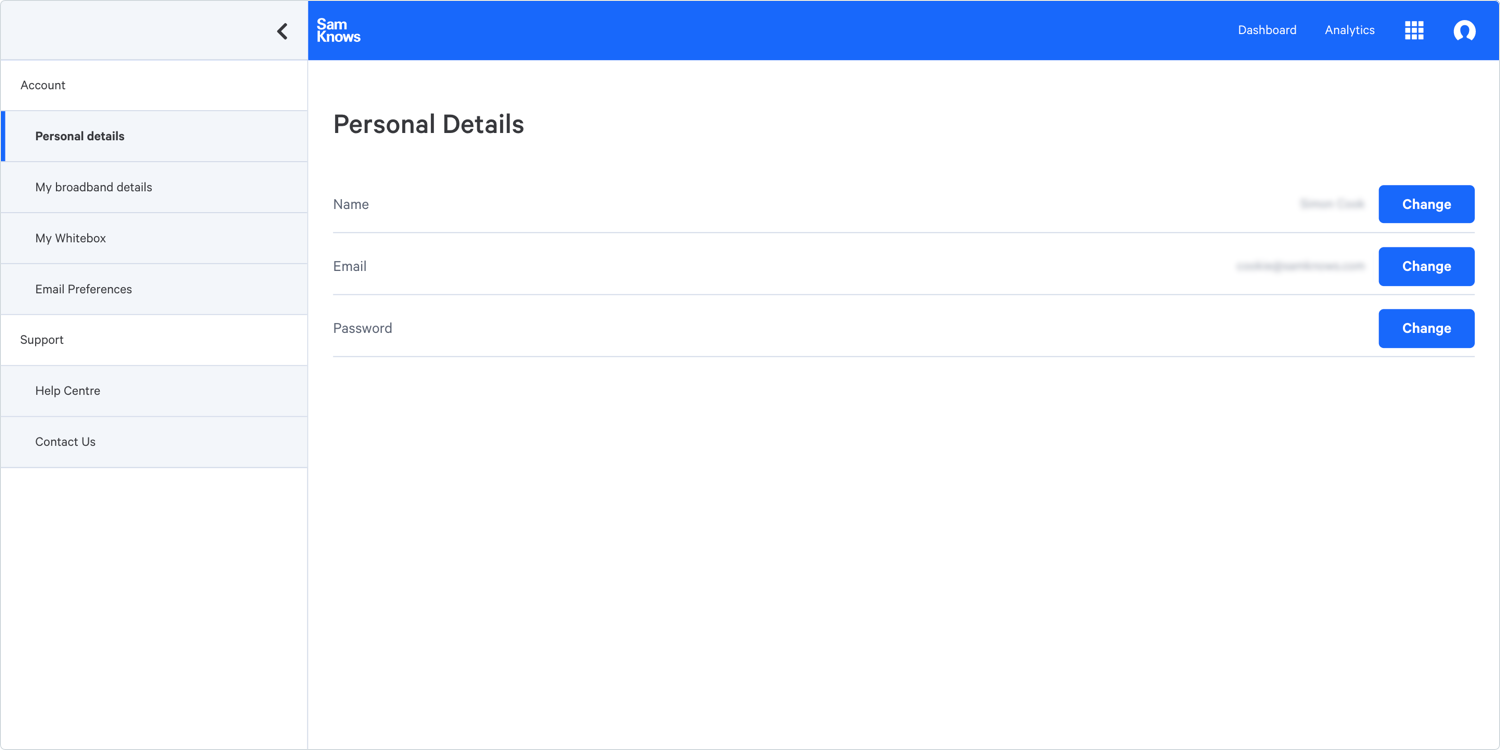Open the Contact Us page
The width and height of the screenshot is (1500, 750).
66,442
